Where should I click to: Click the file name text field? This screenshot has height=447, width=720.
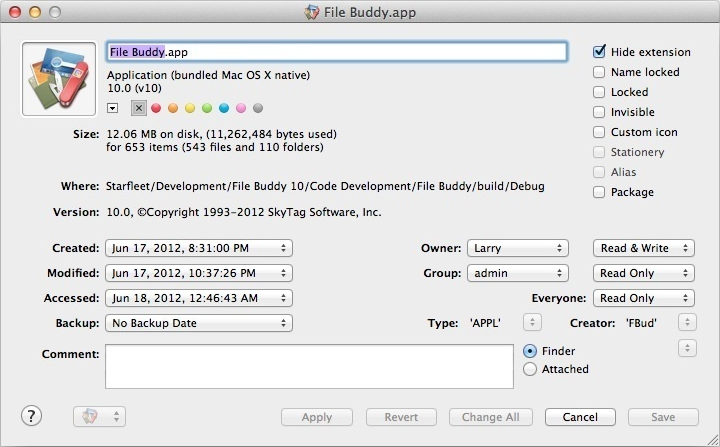(337, 52)
